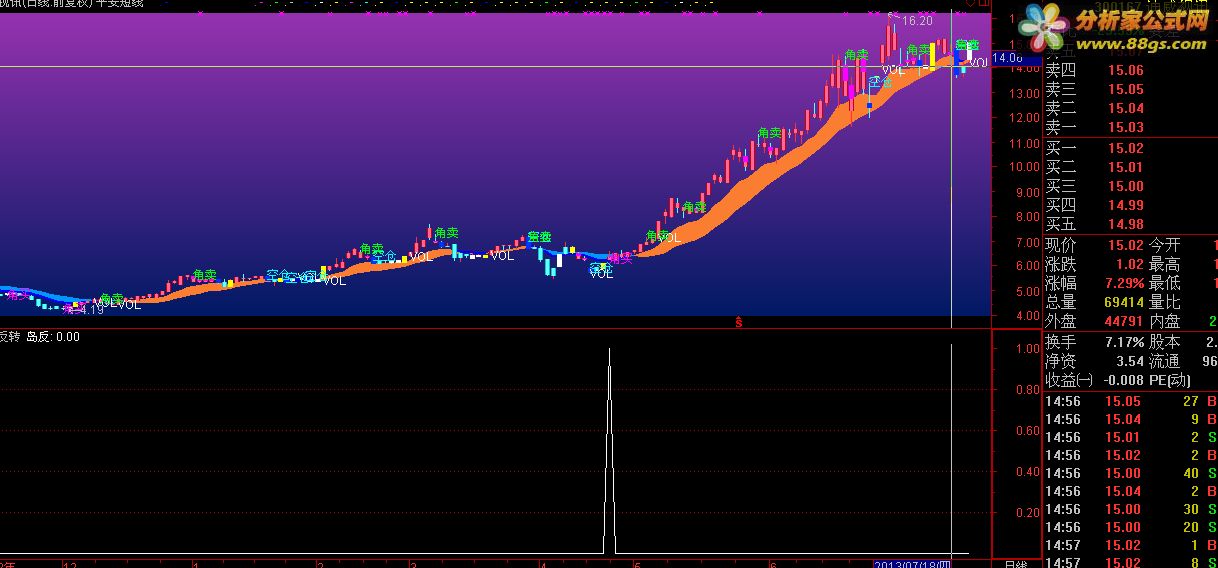This screenshot has height=568, width=1218.
Task: Click the 最低 label
Action: click(x=1164, y=283)
